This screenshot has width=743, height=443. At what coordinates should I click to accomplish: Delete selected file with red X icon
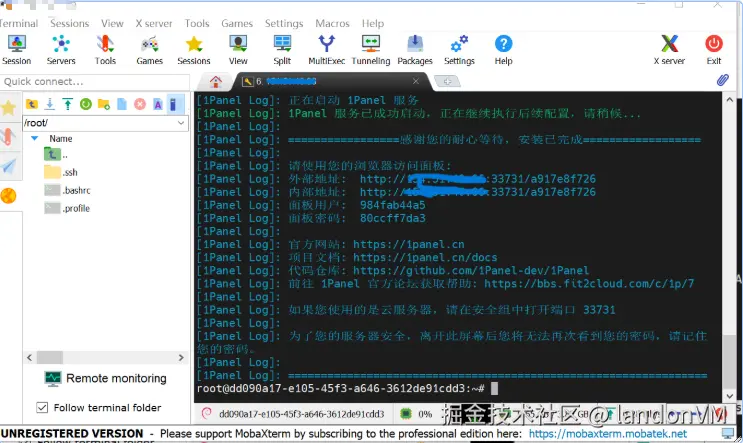[x=140, y=104]
